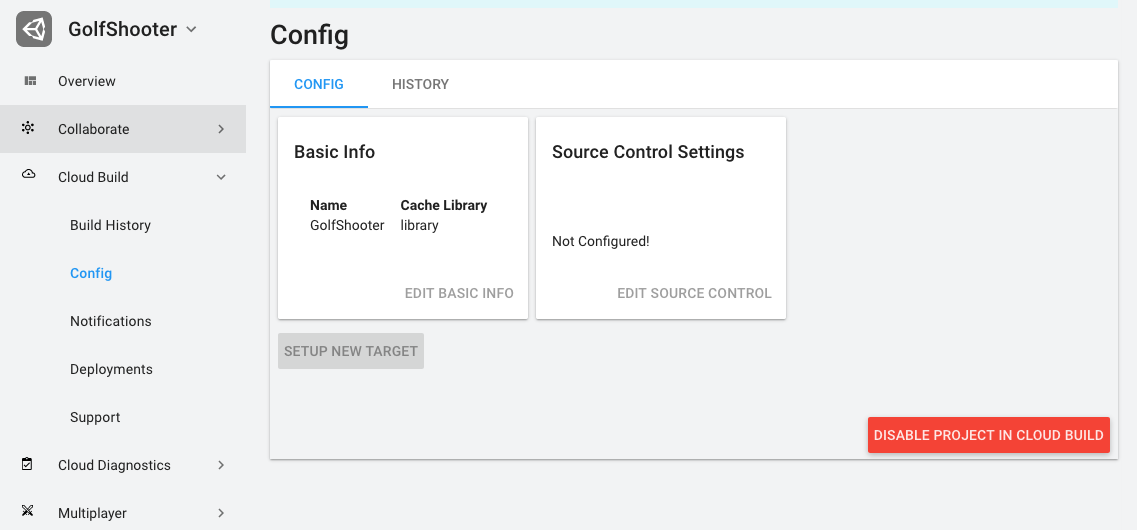Viewport: 1137px width, 530px height.
Task: Click SETUP NEW TARGET button
Action: [351, 351]
